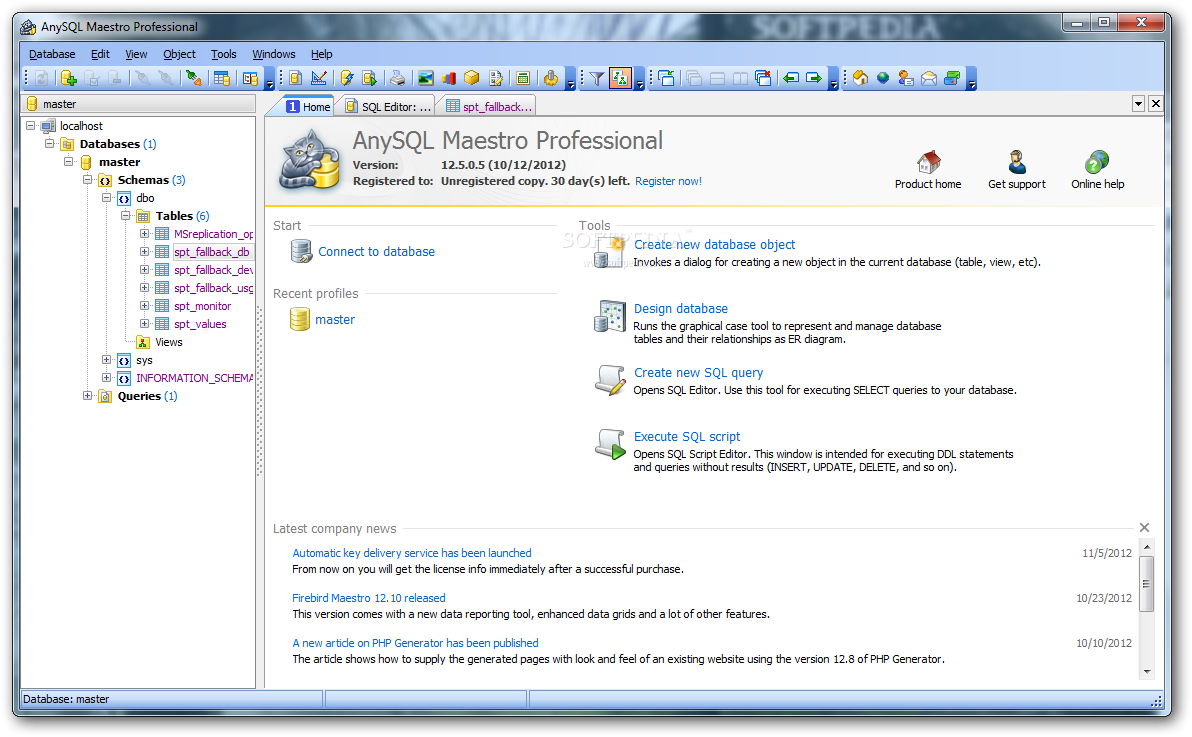Viewport: 1192px width, 737px height.
Task: Expand the spt_monitor table node
Action: (x=144, y=306)
